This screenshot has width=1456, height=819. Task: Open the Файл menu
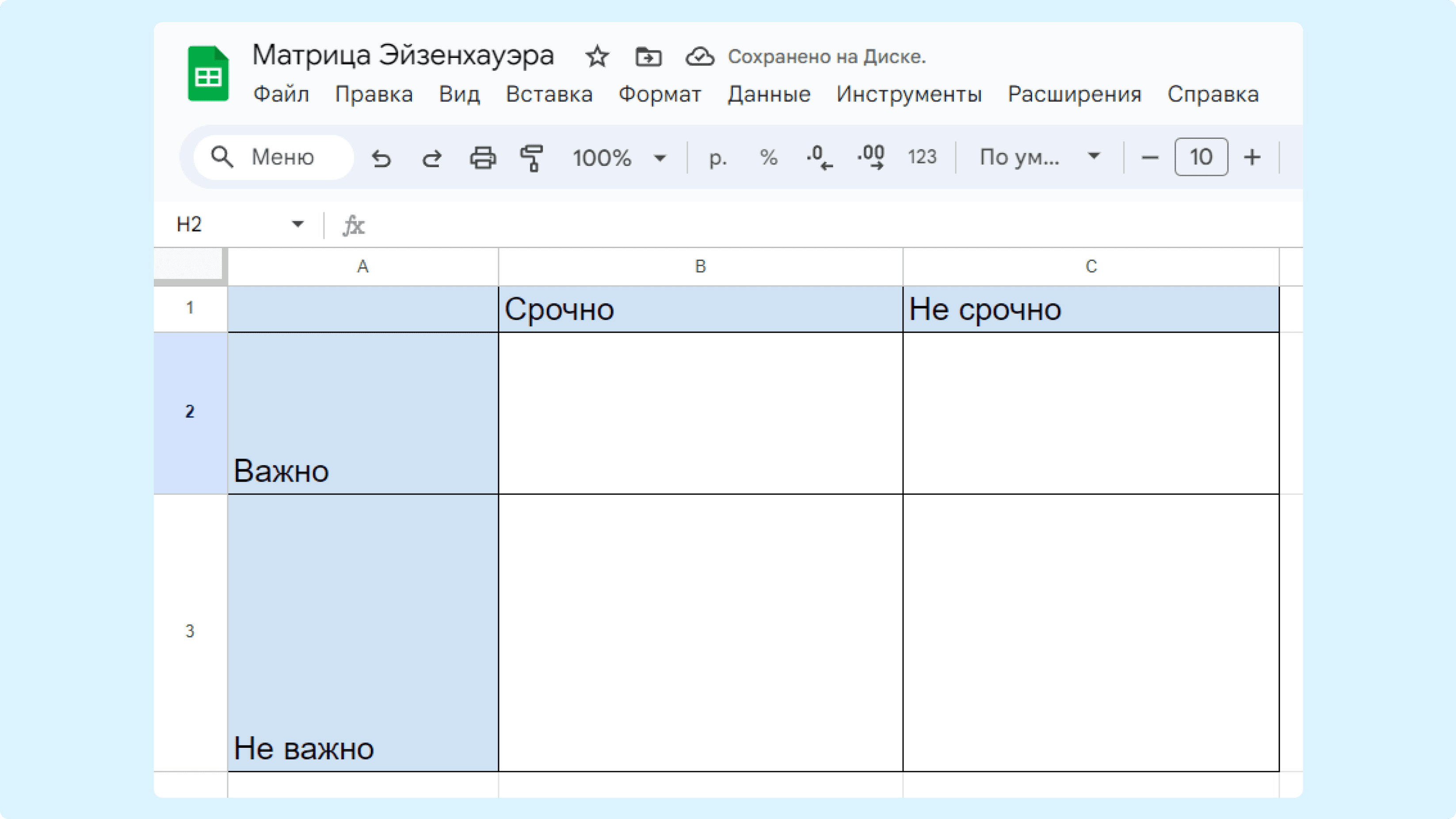pos(281,95)
